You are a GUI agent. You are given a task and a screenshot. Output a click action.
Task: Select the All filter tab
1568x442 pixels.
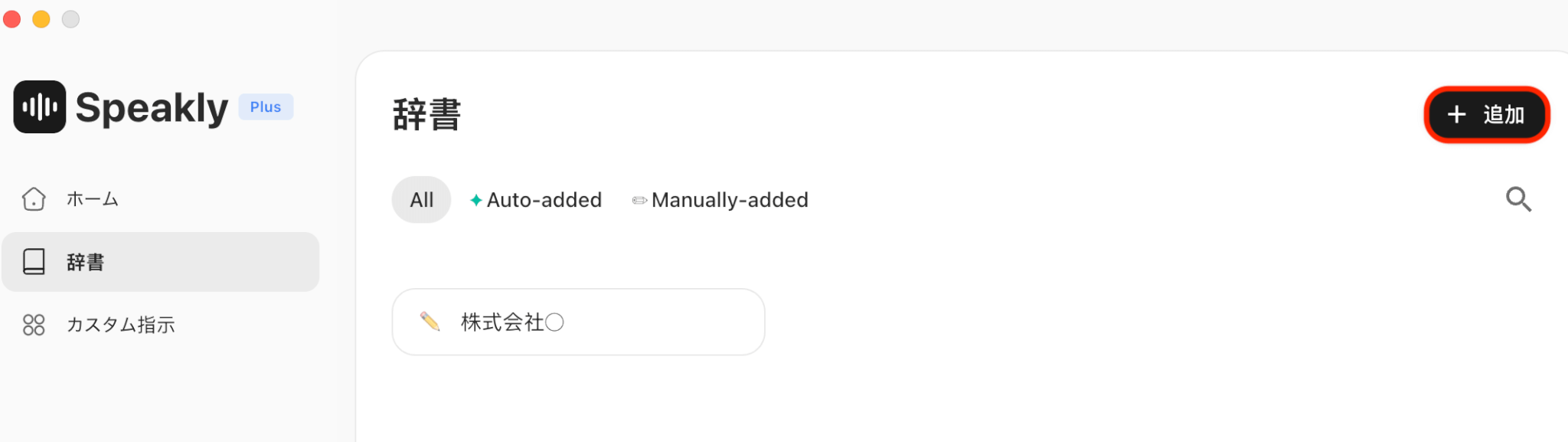coord(421,200)
